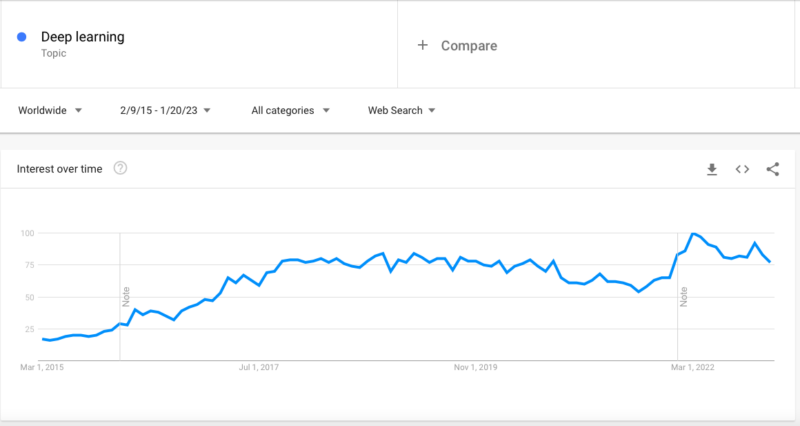Click the Topic label under Deep learning
The height and width of the screenshot is (426, 800).
click(x=54, y=53)
